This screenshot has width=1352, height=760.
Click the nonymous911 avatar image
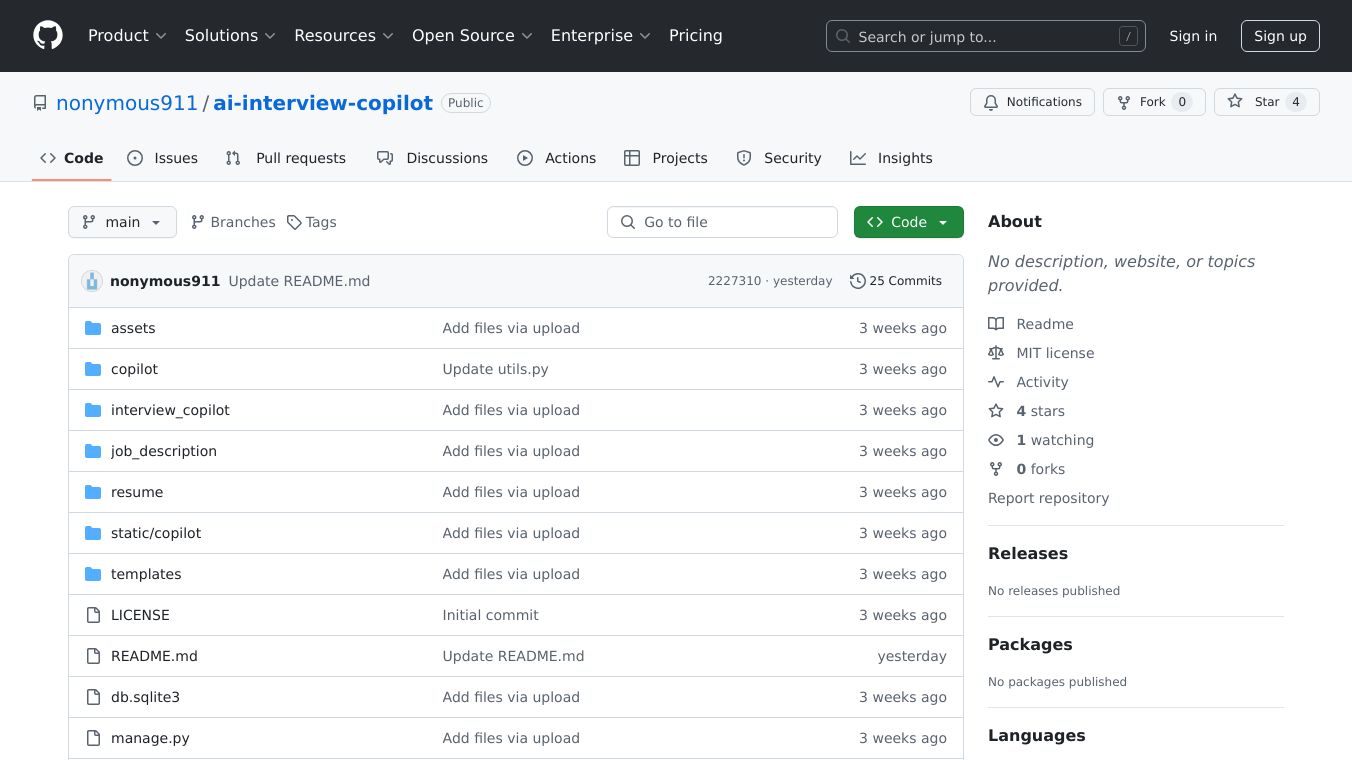(92, 281)
